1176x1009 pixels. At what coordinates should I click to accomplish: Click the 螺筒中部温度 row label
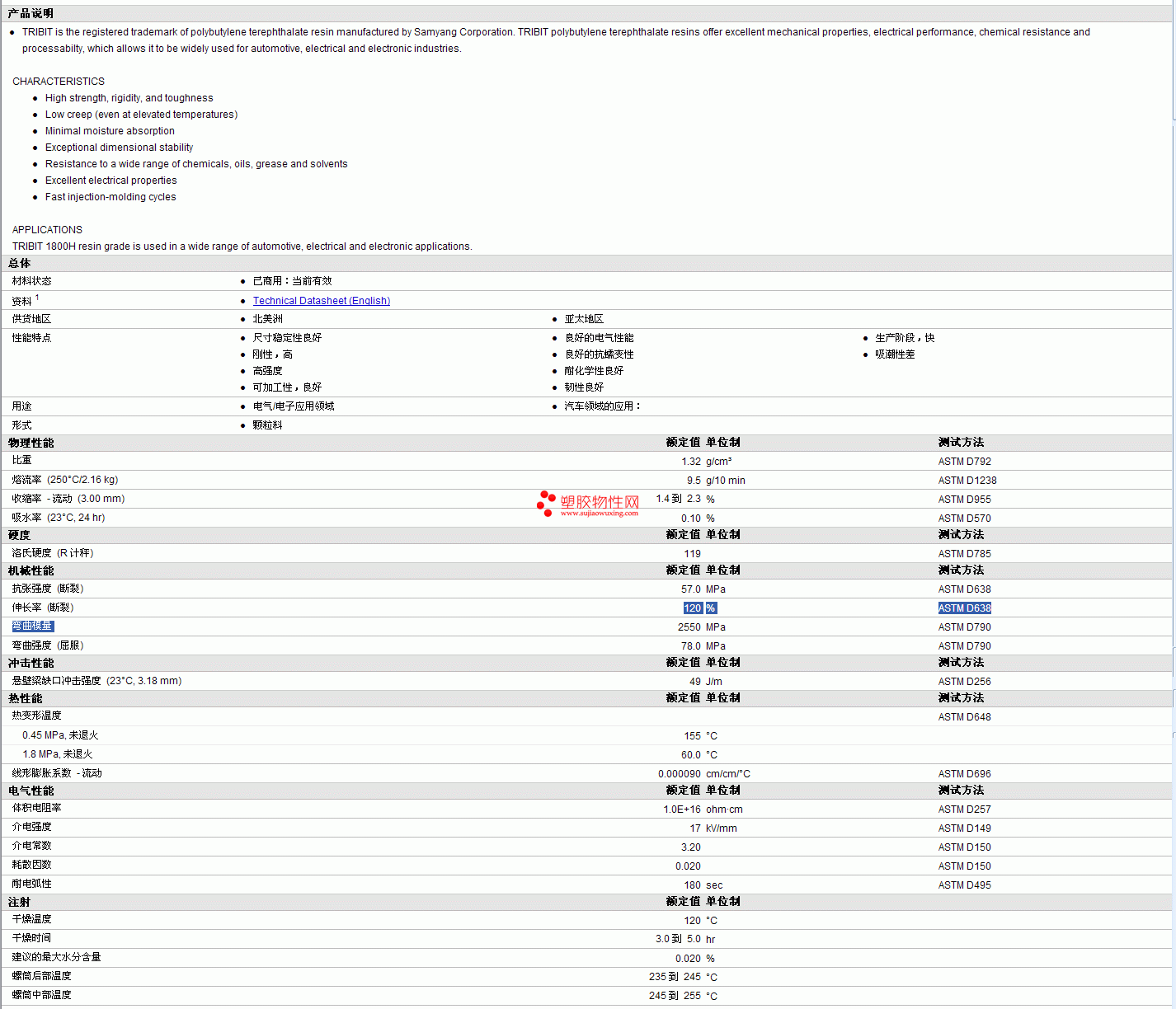42,995
